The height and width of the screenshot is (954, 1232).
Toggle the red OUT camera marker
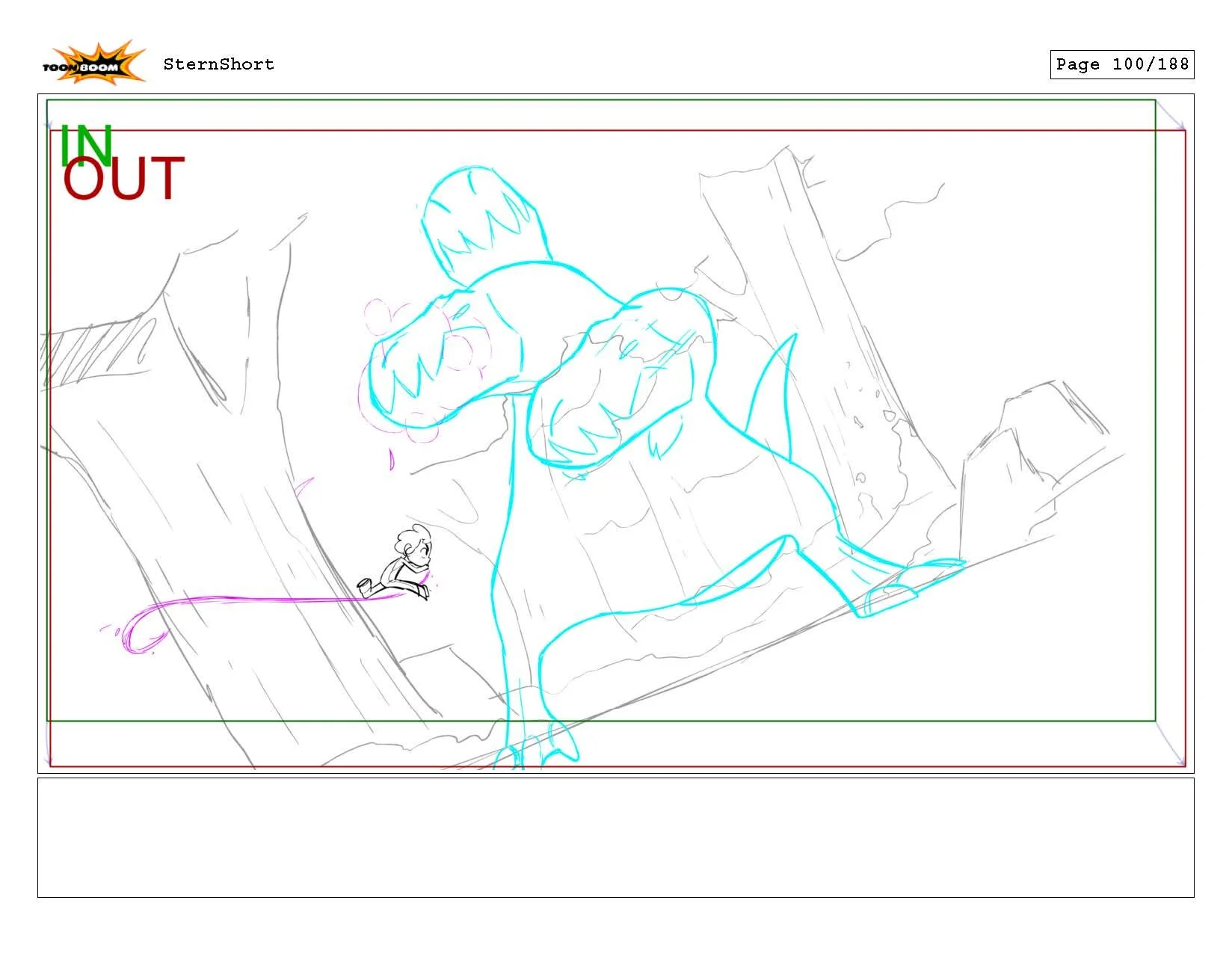(123, 179)
